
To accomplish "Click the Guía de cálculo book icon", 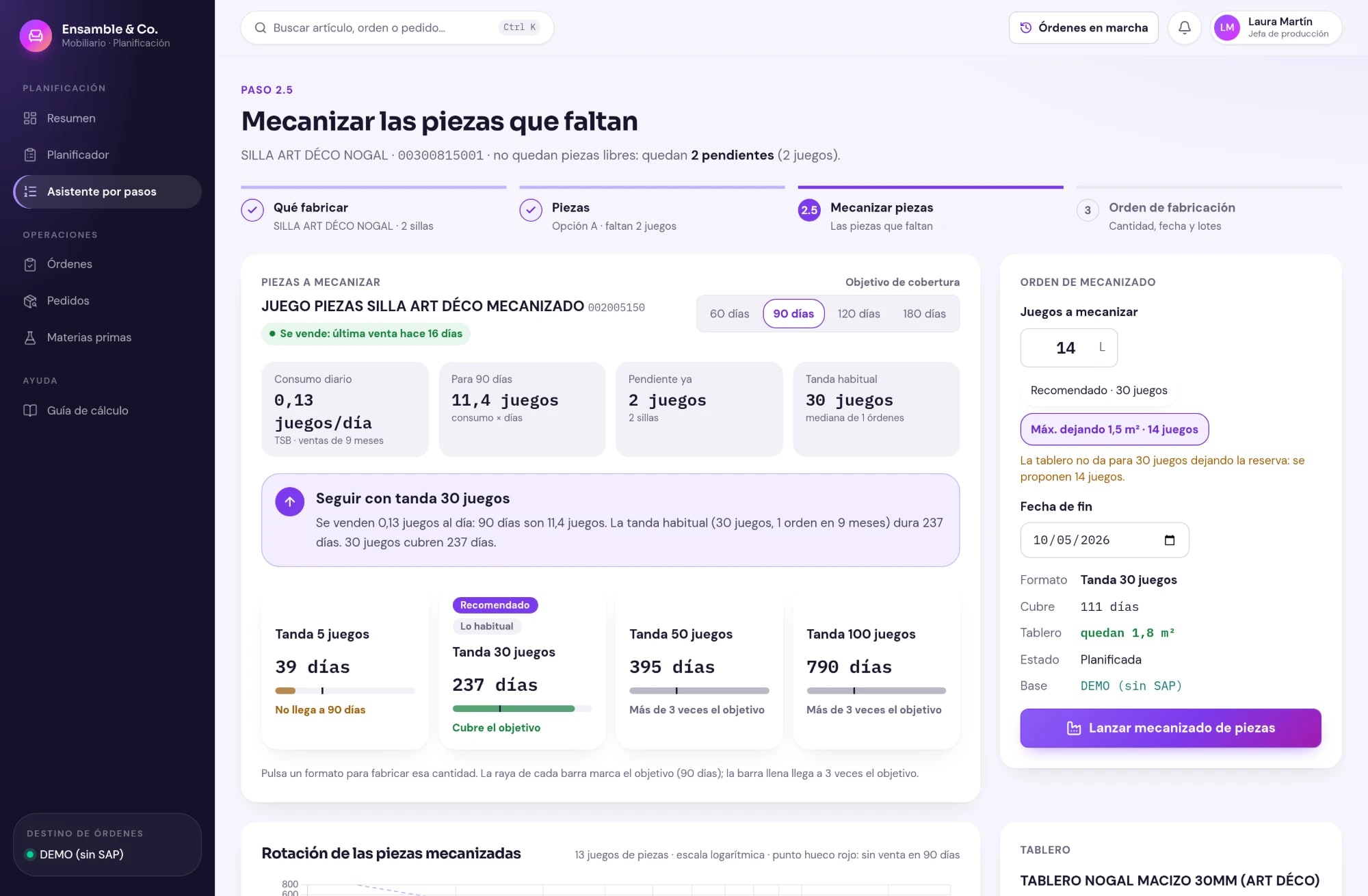I will point(30,410).
